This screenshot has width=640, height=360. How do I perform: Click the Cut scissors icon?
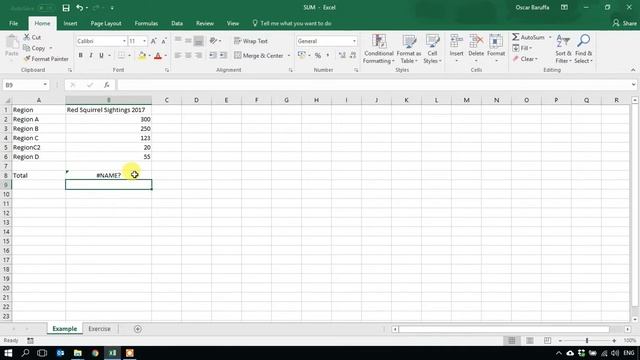[x=27, y=37]
